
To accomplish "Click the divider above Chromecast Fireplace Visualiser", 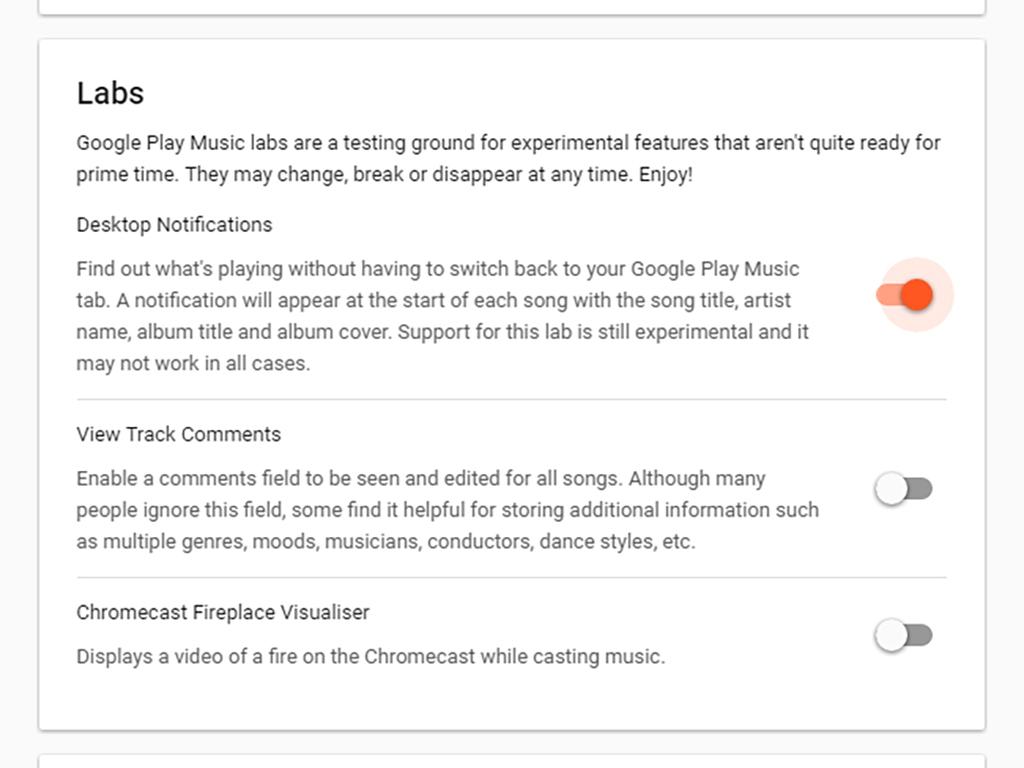I will 511,577.
